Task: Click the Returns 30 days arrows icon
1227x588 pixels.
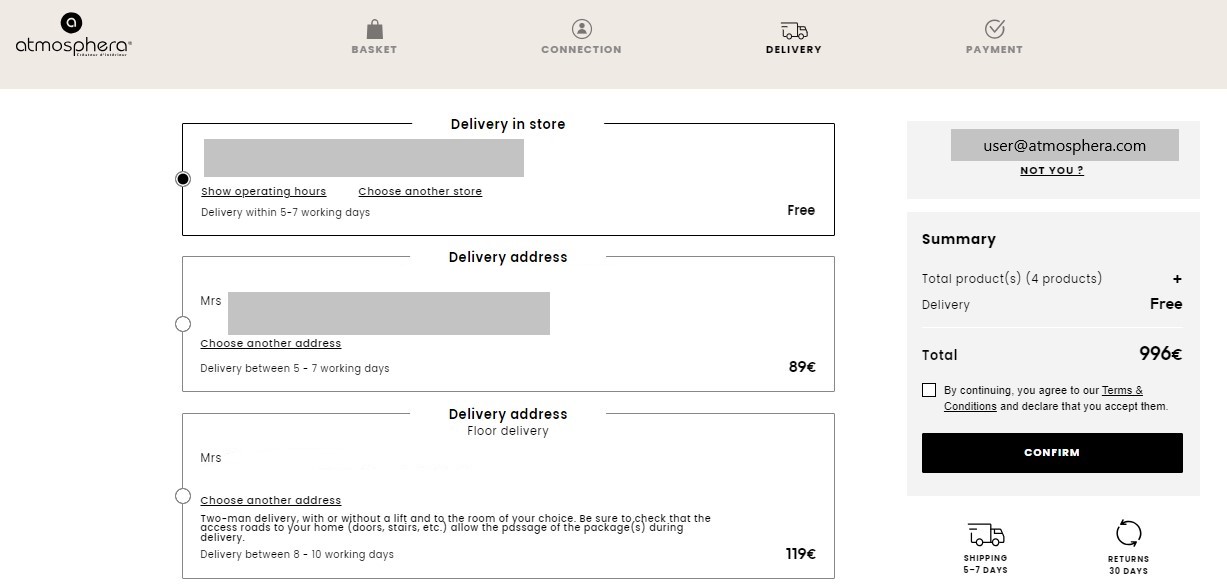Action: coord(1129,533)
